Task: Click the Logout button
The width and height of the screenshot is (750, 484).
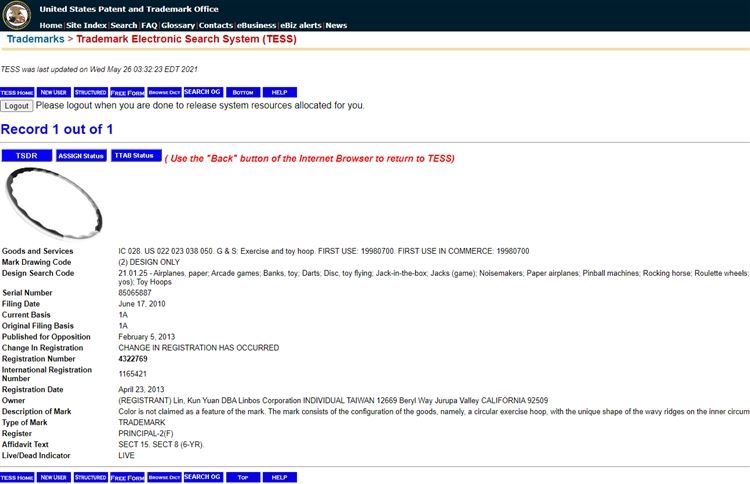Action: coord(17,106)
